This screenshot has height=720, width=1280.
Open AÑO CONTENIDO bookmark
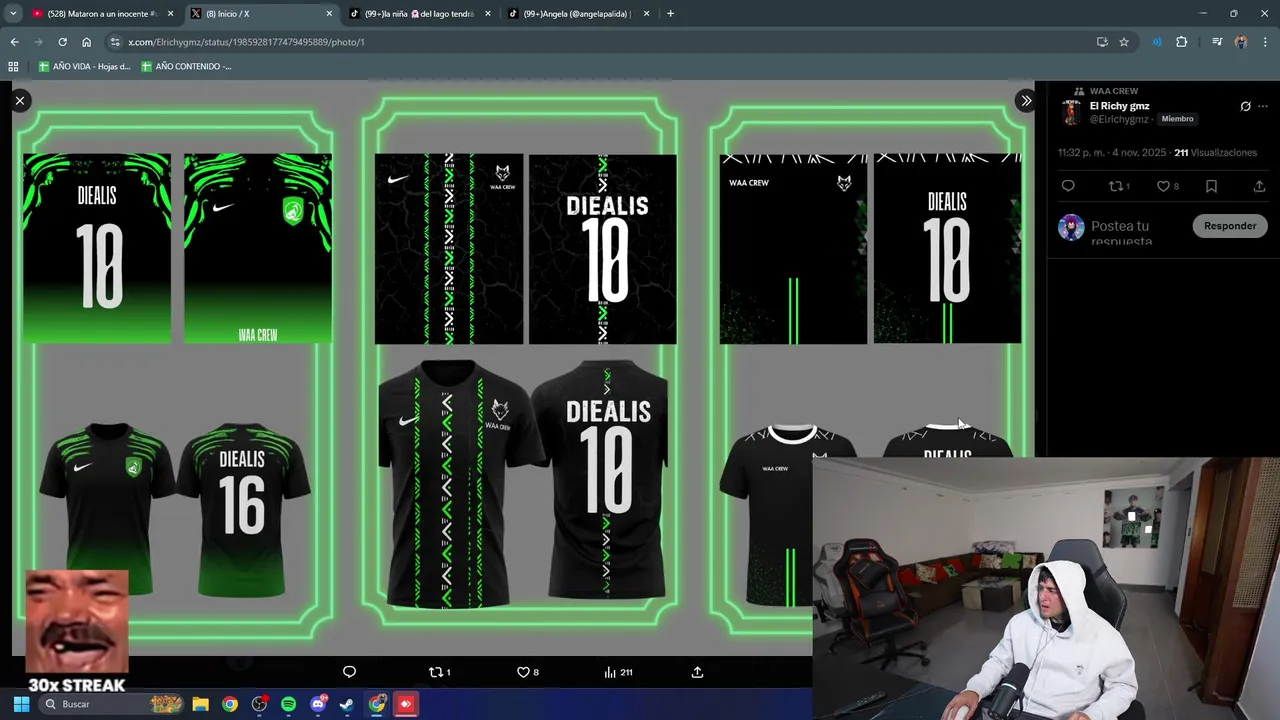pyautogui.click(x=186, y=66)
